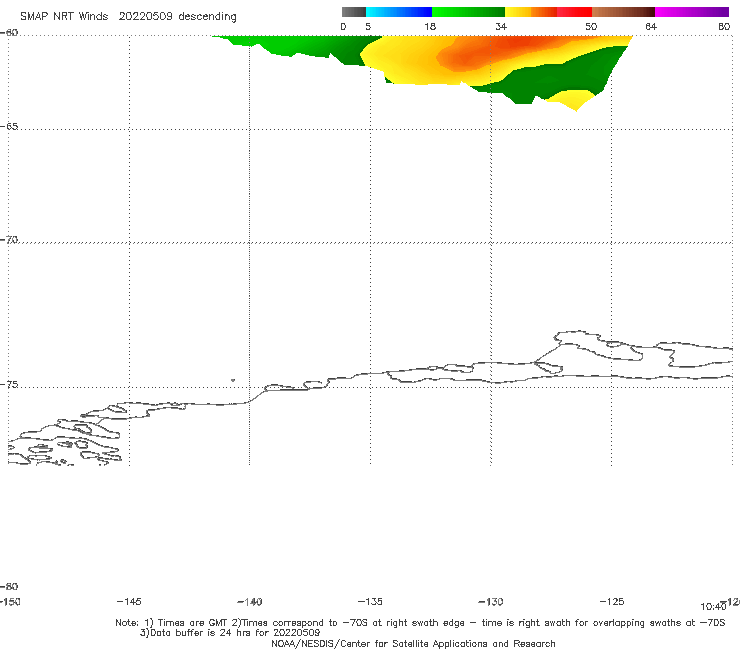Click the note line starting "Note: 1) Times are GMT"
Image resolution: width=740 pixels, height=650 pixels.
pyautogui.click(x=420, y=623)
